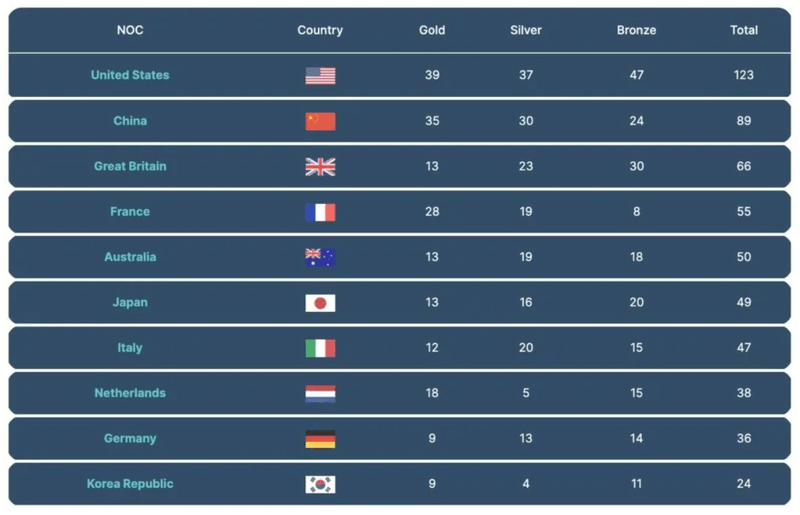Click the NOC column header
The height and width of the screenshot is (515, 800).
click(x=130, y=30)
